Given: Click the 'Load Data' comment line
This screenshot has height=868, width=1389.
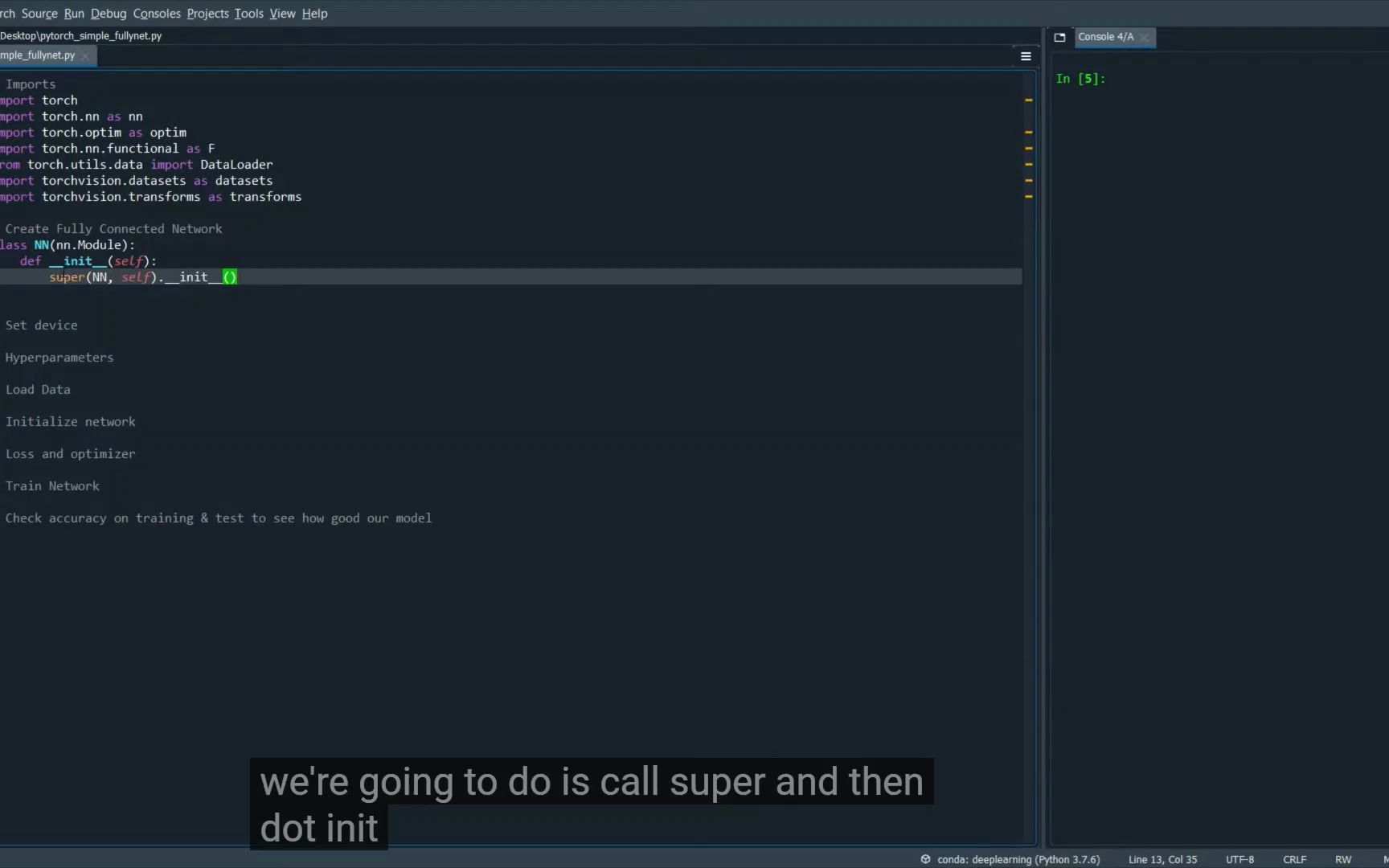Looking at the screenshot, I should (38, 390).
